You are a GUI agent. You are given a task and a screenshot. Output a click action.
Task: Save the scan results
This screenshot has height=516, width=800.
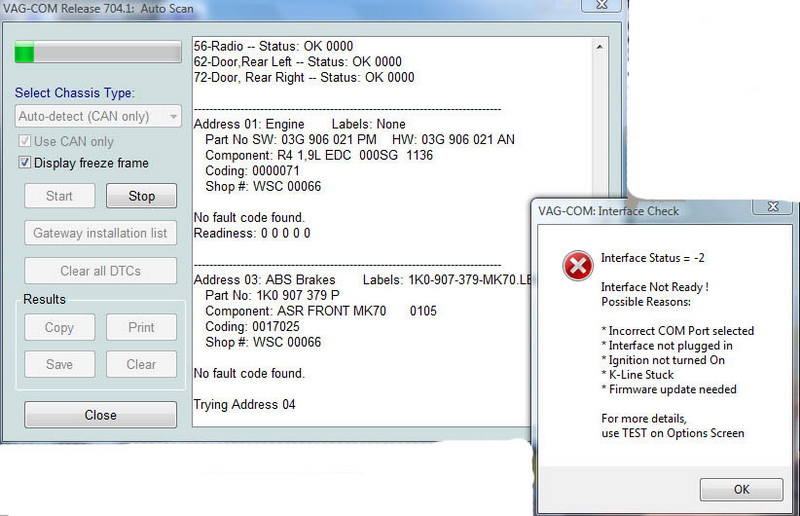tap(60, 364)
